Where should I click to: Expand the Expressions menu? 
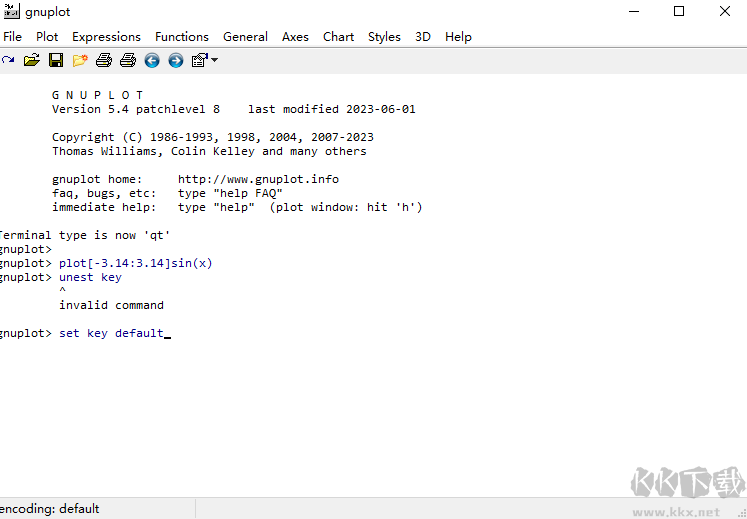pyautogui.click(x=106, y=36)
